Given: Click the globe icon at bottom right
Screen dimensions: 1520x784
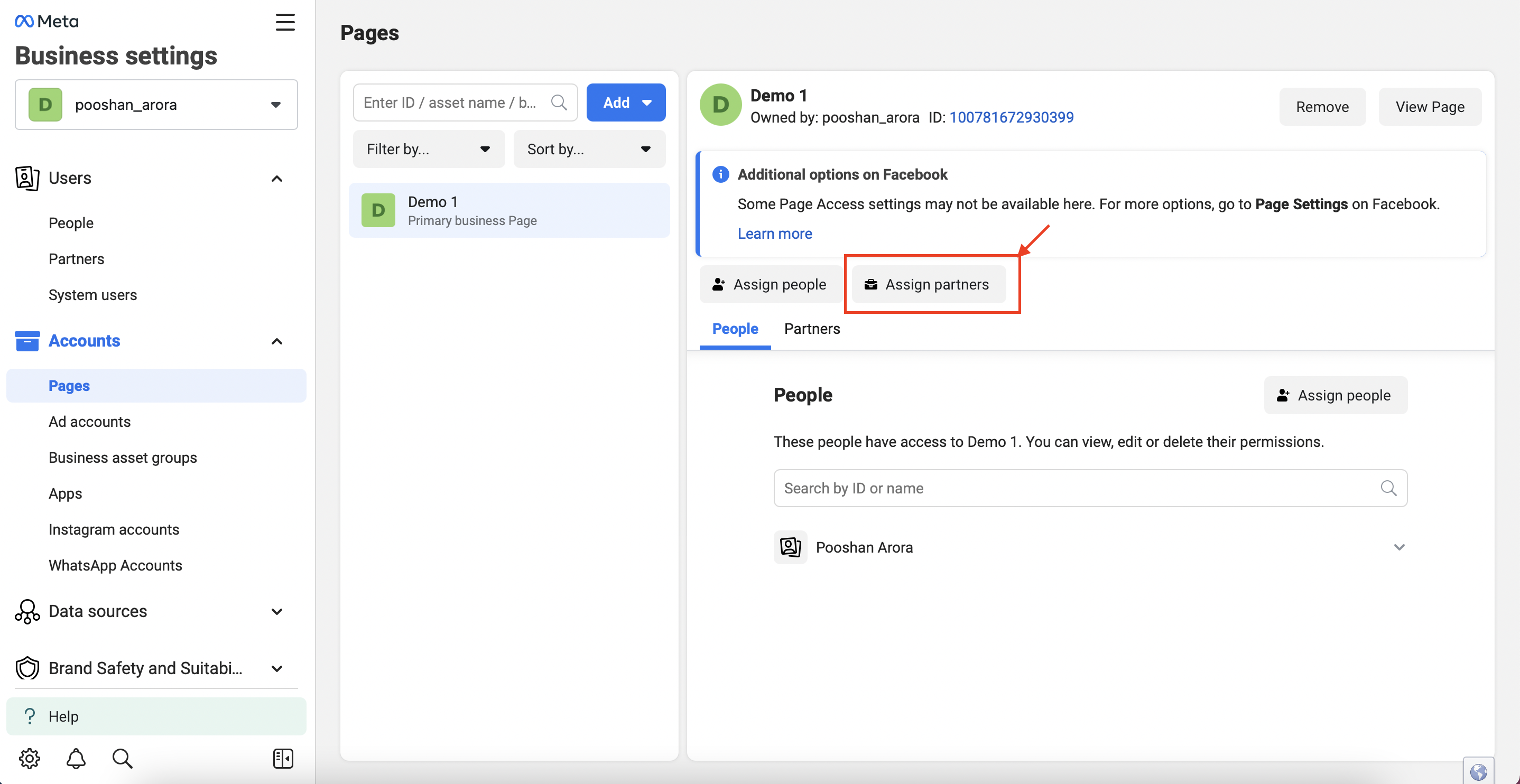Looking at the screenshot, I should pyautogui.click(x=1478, y=771).
